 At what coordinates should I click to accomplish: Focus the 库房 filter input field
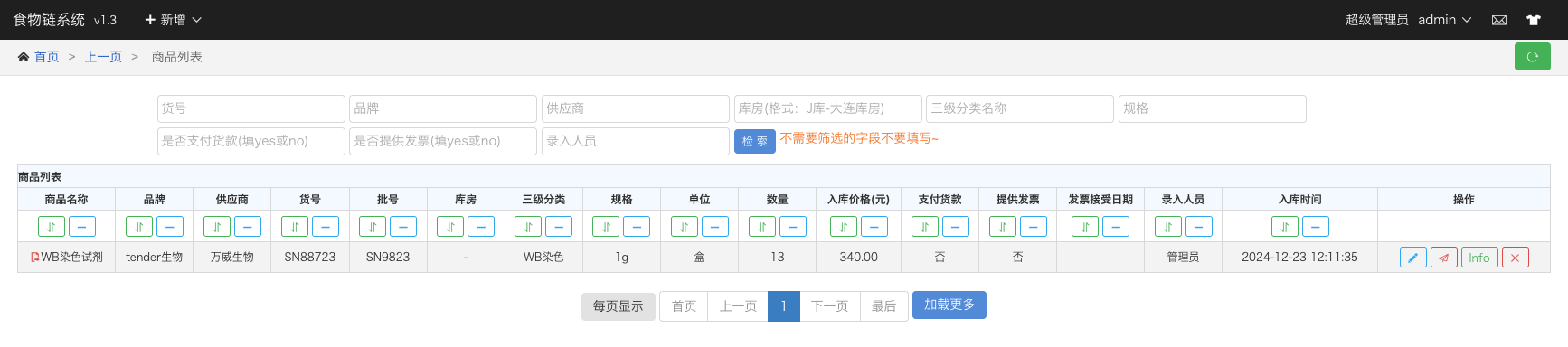coord(828,108)
